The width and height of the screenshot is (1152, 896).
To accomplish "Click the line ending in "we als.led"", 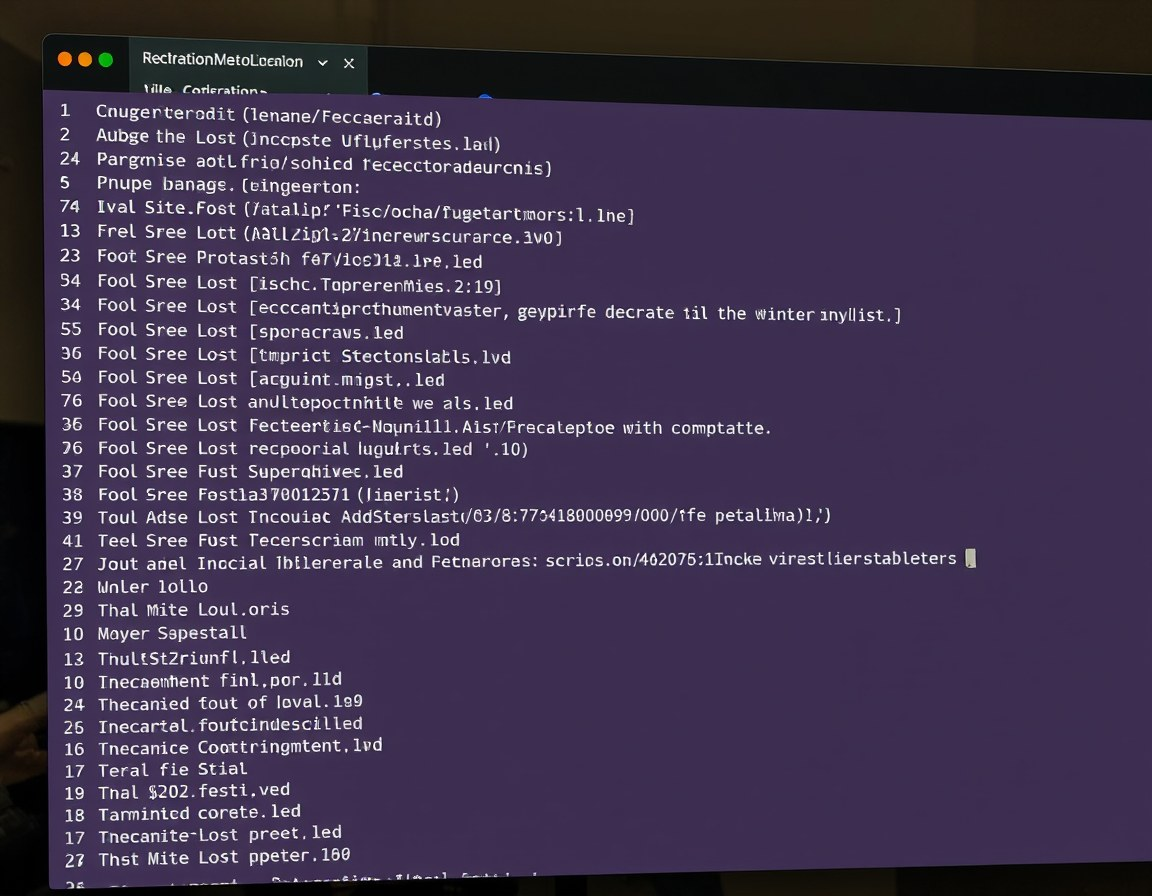I will 306,402.
